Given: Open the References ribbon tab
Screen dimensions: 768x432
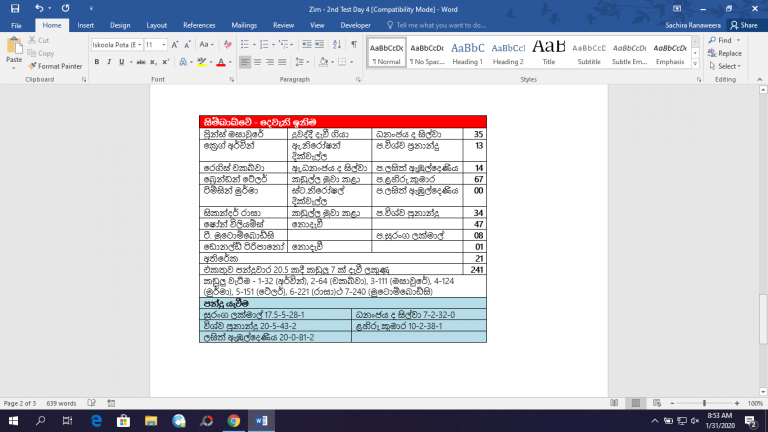Looking at the screenshot, I should tap(199, 24).
